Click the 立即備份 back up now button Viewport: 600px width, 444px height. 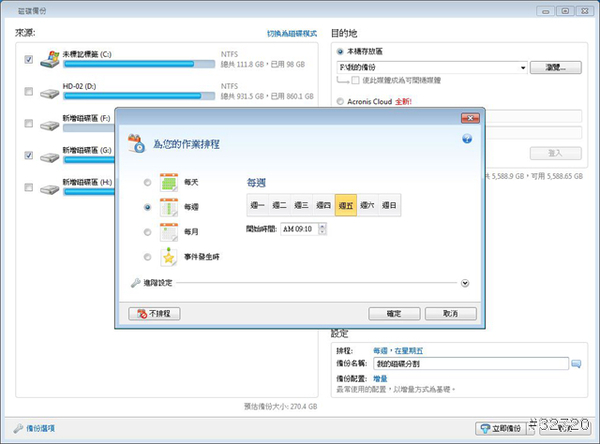(x=501, y=428)
